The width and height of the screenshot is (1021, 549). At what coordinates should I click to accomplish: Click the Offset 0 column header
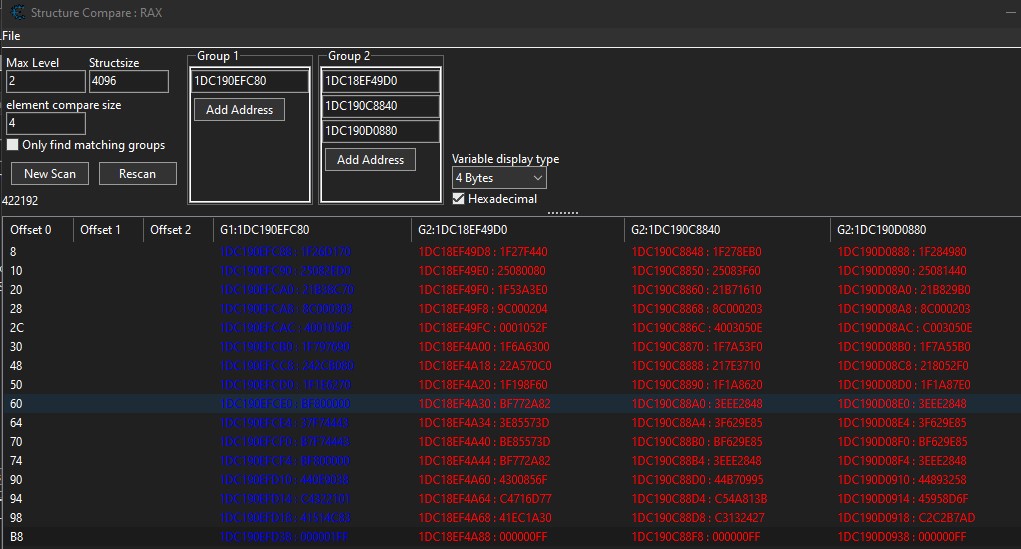[x=38, y=230]
